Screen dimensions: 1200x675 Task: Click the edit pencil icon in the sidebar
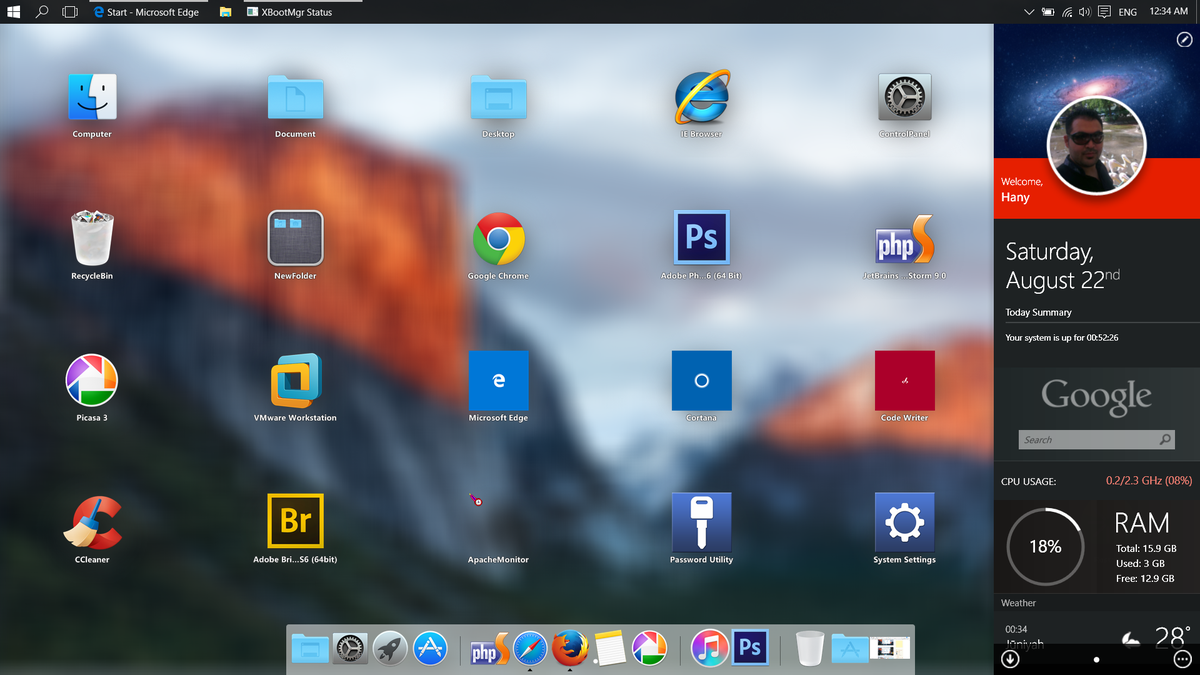pos(1183,39)
